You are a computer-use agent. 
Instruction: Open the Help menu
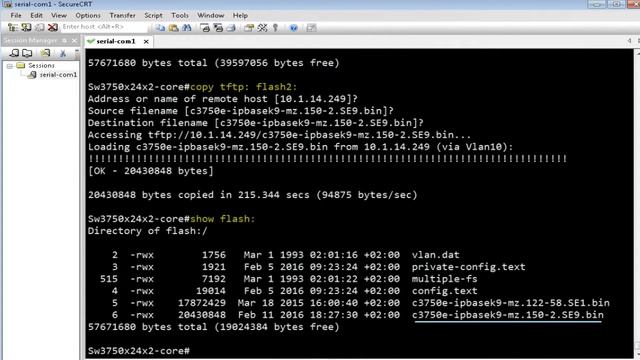(x=240, y=15)
